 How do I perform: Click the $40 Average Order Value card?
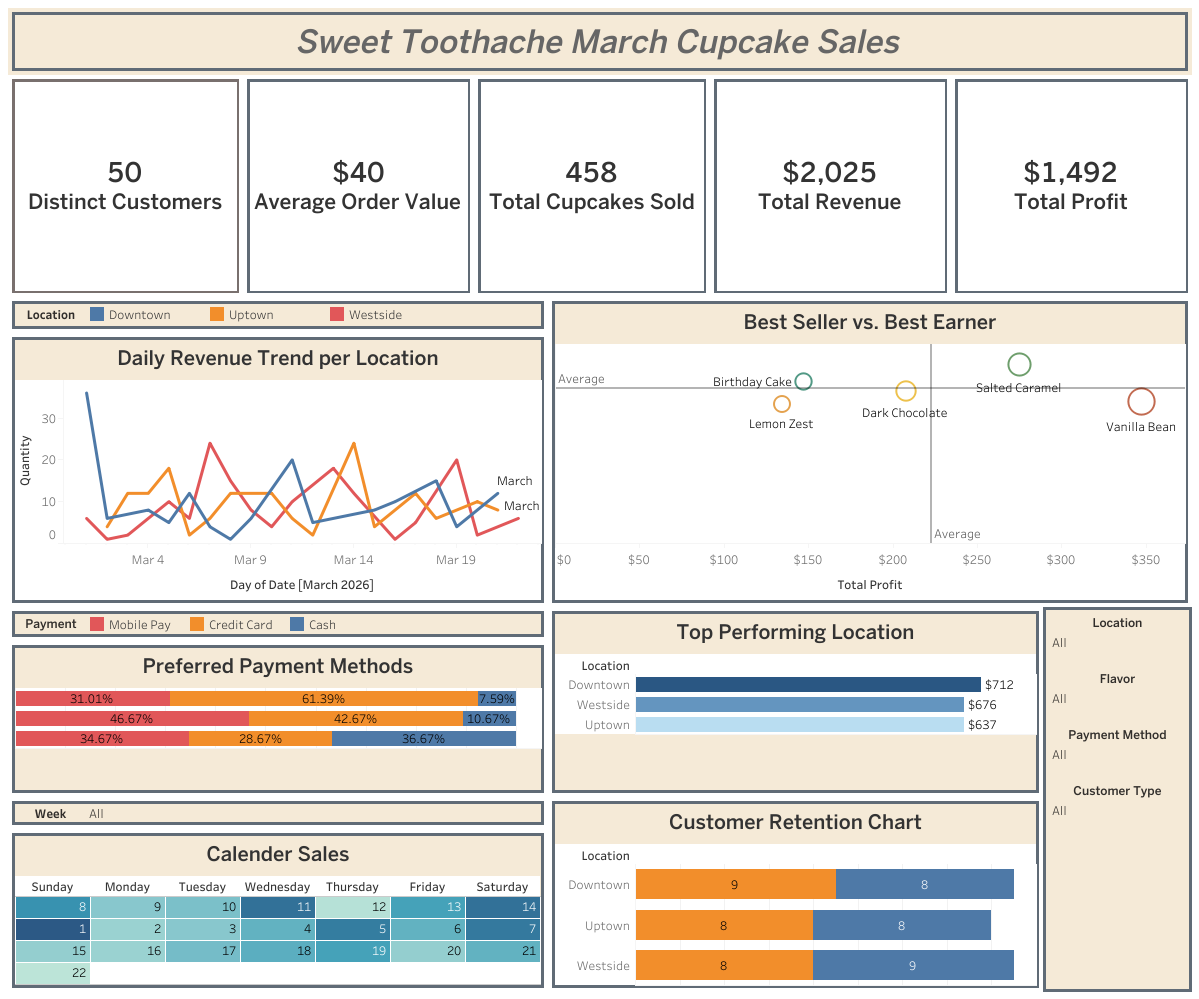[358, 186]
